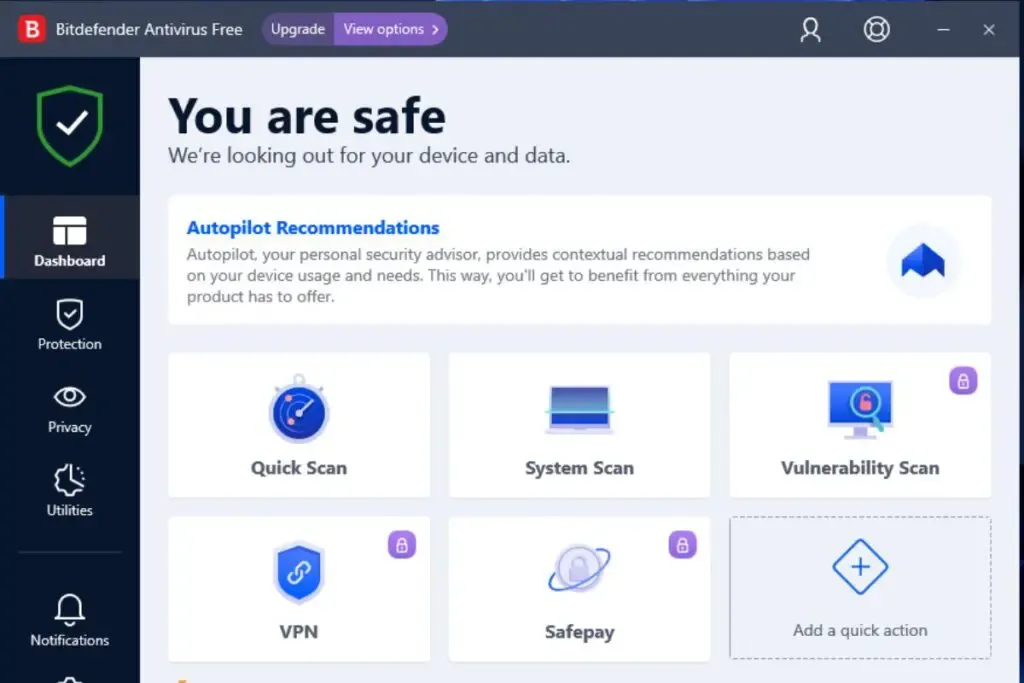Click the VPN shield link icon
The image size is (1024, 683).
click(x=299, y=573)
